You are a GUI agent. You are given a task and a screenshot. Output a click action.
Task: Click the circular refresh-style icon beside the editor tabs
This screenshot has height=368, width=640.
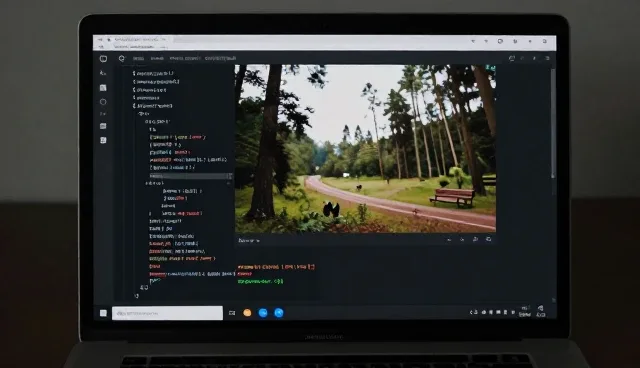pyautogui.click(x=121, y=59)
